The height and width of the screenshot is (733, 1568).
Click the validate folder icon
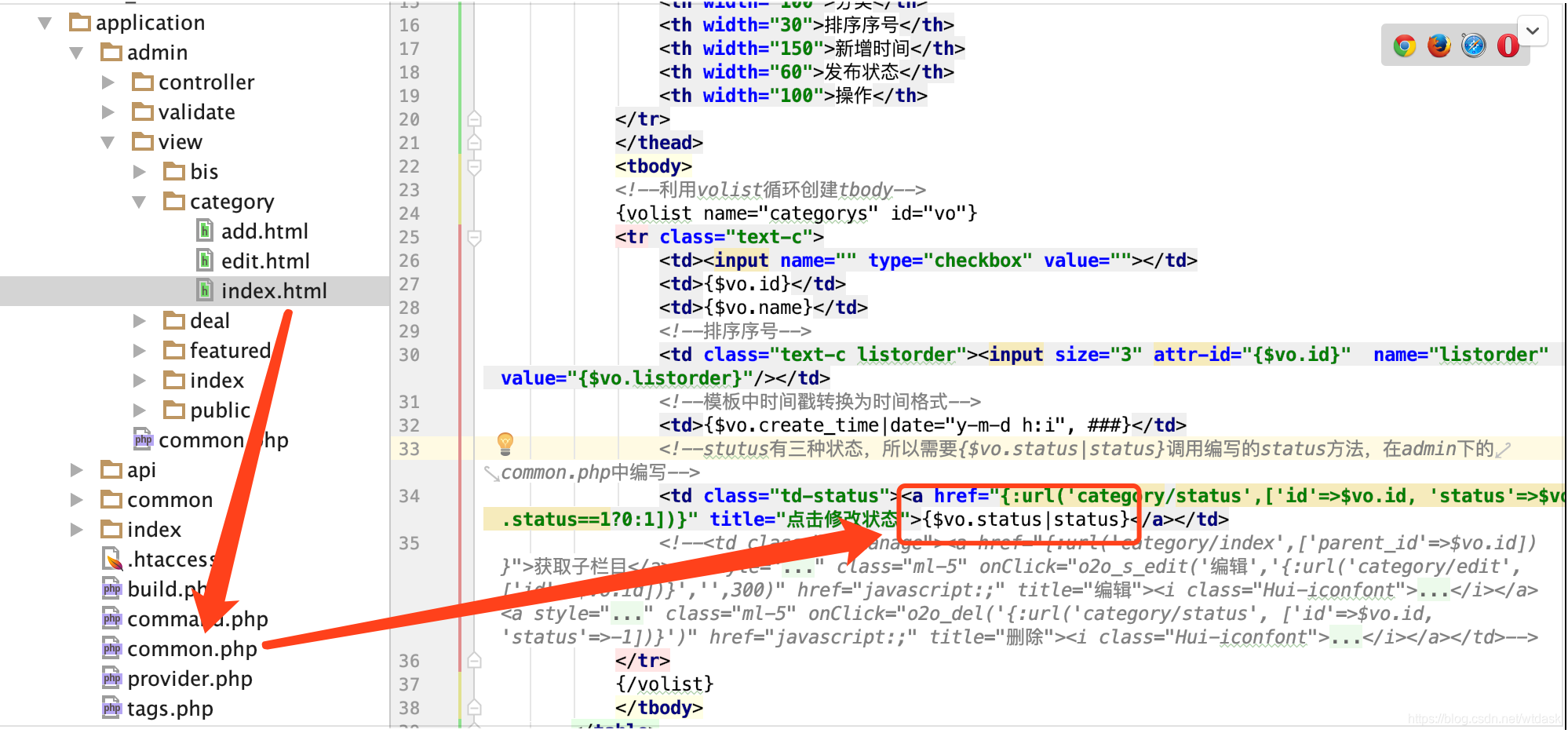[143, 111]
